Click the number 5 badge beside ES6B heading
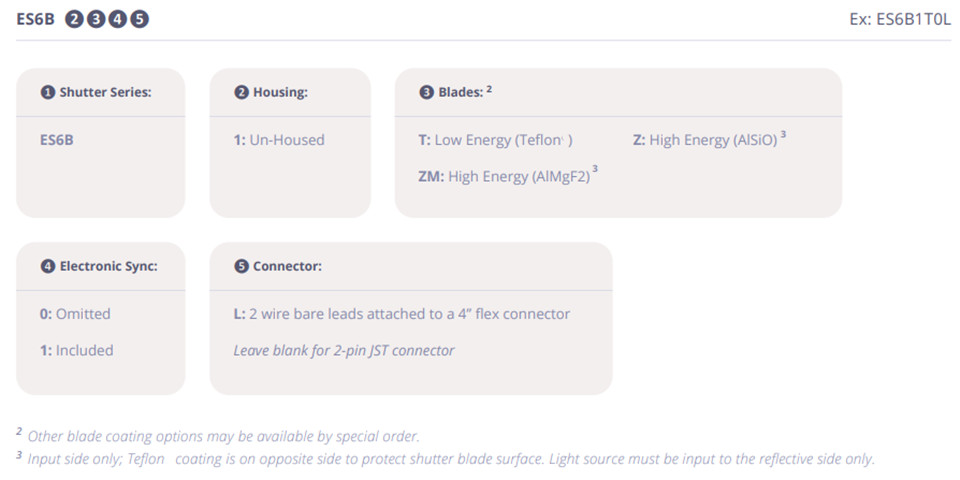 tap(140, 19)
